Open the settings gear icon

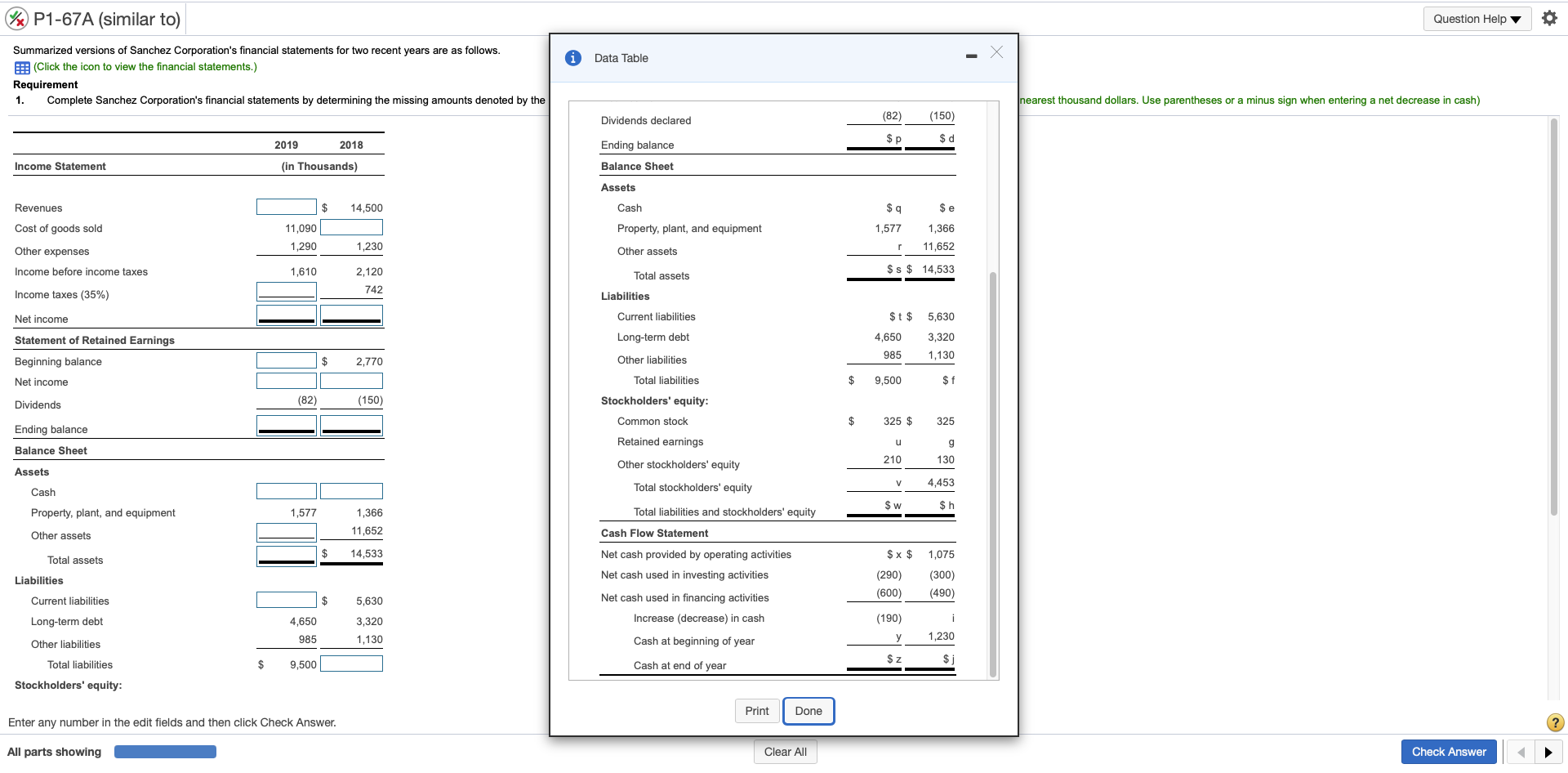pos(1549,18)
